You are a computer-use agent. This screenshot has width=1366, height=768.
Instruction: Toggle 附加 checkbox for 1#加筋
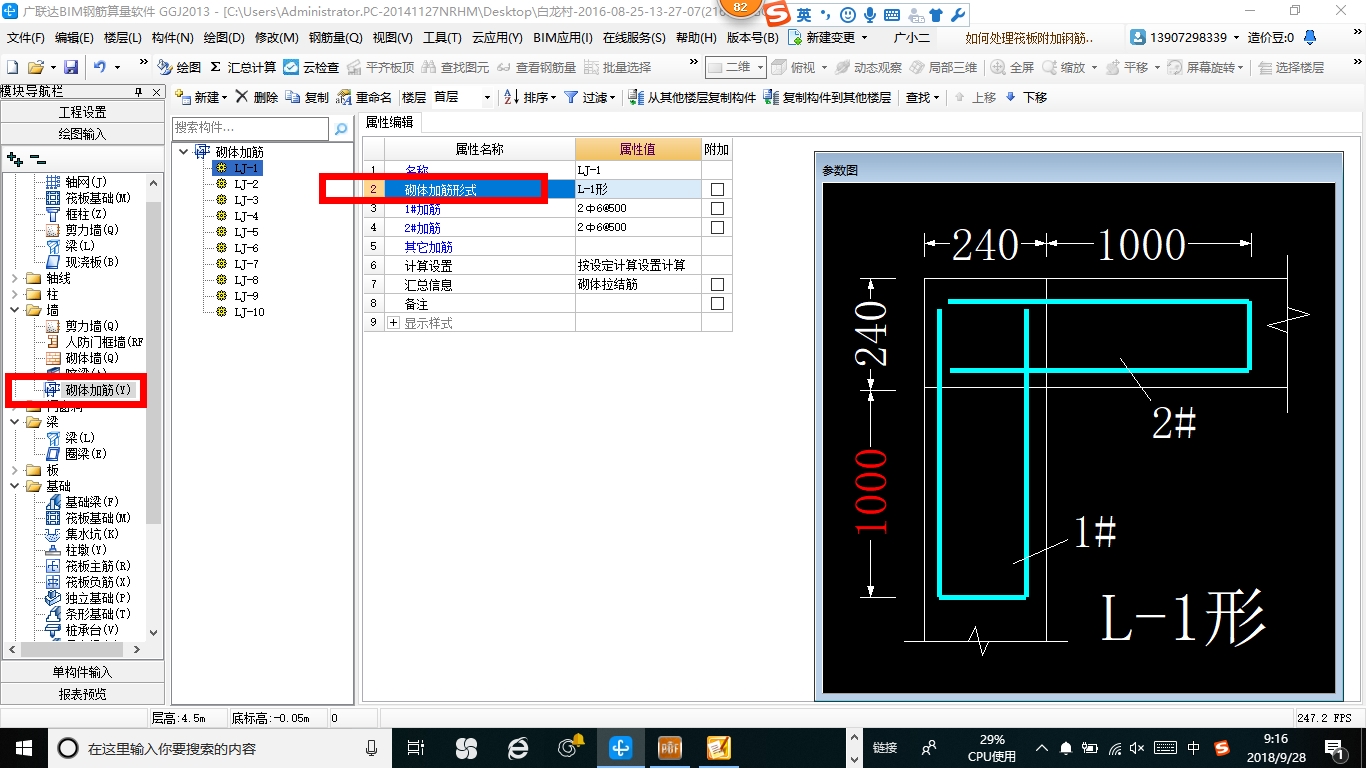coord(717,209)
